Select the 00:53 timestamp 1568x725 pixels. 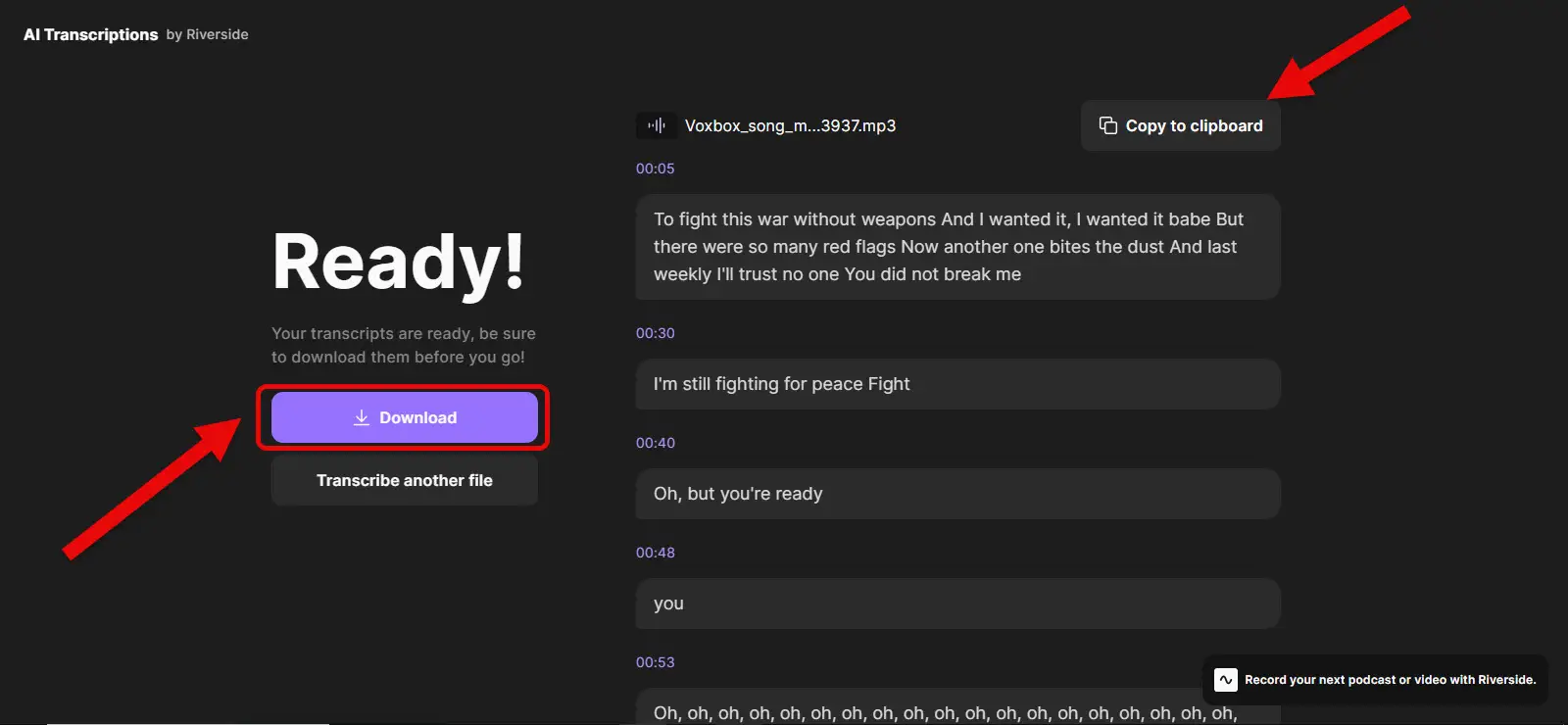pyautogui.click(x=655, y=662)
